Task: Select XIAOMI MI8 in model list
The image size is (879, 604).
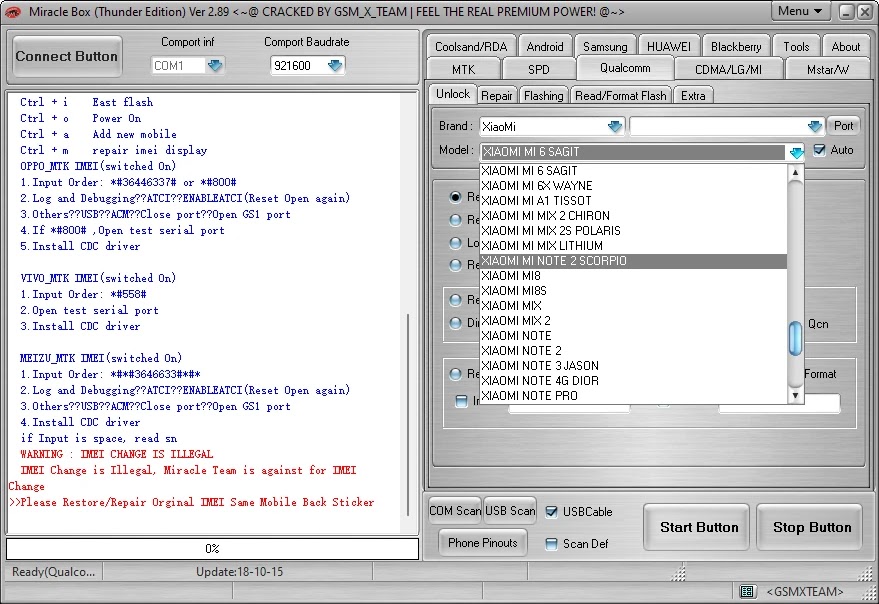Action: (x=633, y=276)
